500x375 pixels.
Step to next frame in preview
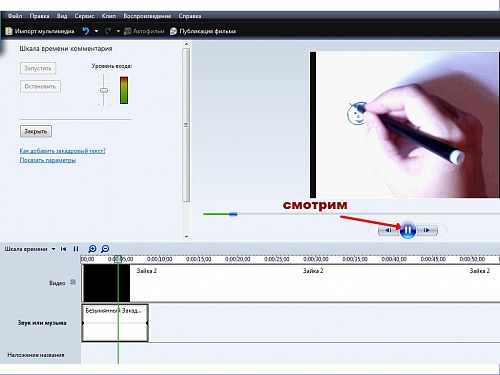(x=427, y=230)
